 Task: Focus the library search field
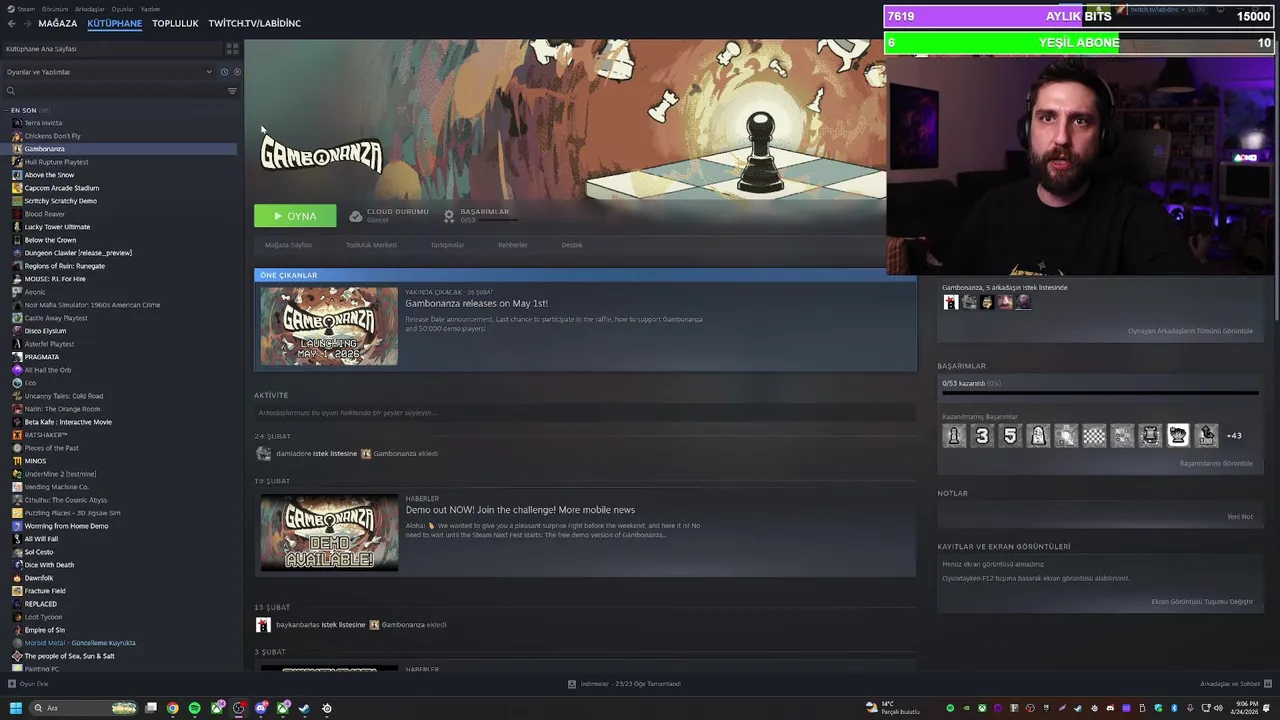click(x=120, y=91)
